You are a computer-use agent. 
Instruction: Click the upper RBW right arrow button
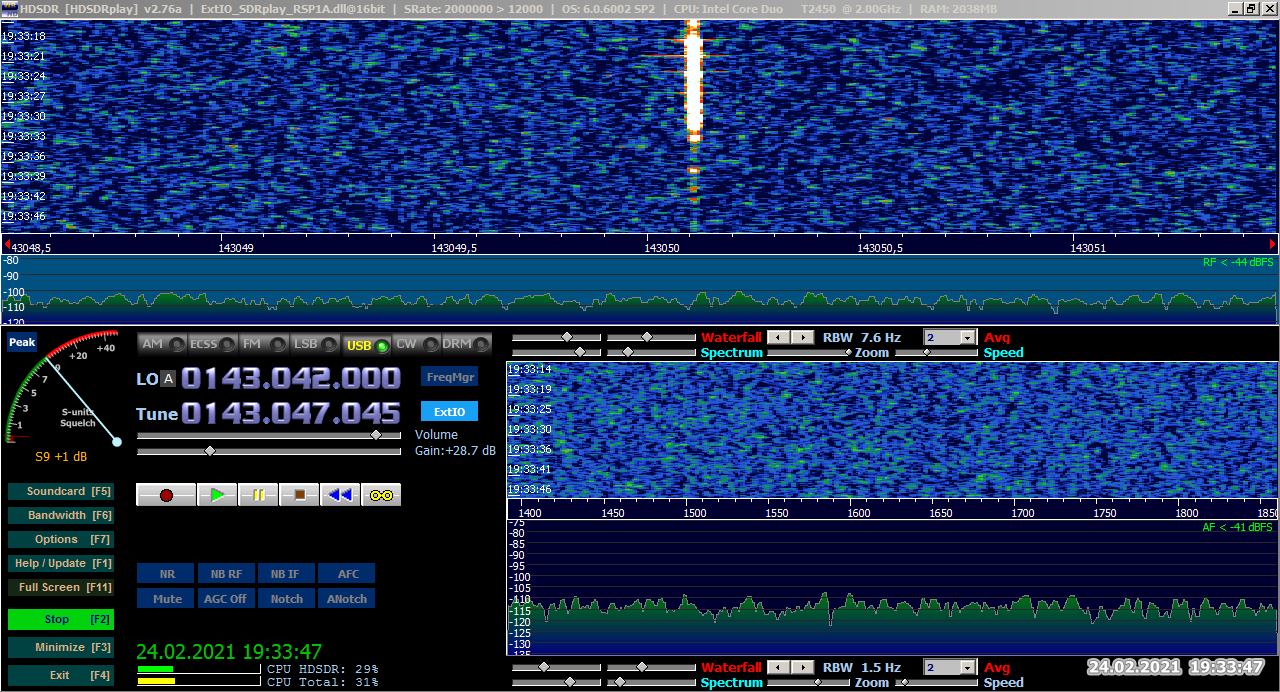pos(803,338)
